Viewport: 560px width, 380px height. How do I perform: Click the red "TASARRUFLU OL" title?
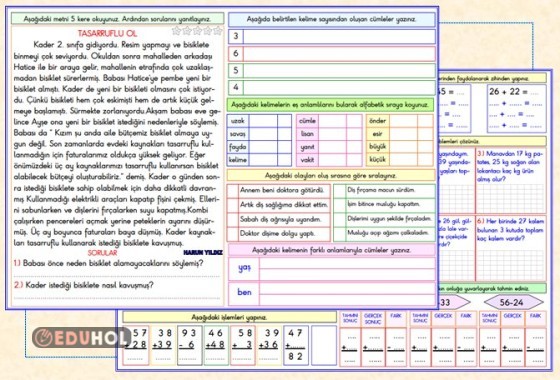point(107,34)
